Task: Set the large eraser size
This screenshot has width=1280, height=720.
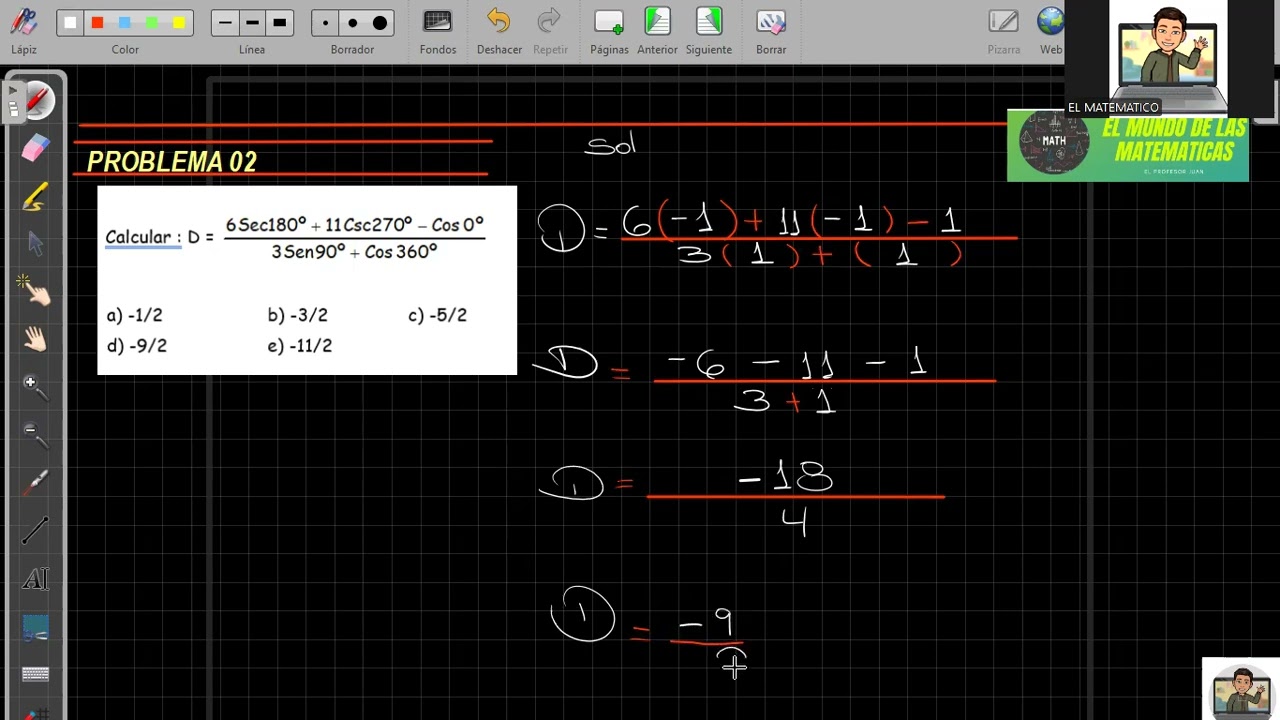Action: coord(380,23)
